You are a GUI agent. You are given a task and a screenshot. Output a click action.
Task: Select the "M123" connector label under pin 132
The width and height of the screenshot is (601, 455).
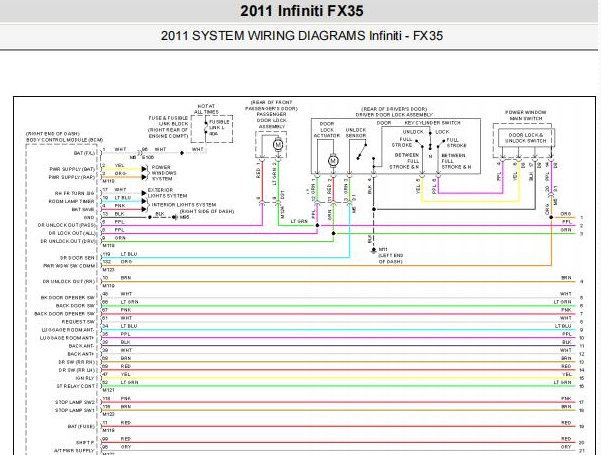point(108,269)
